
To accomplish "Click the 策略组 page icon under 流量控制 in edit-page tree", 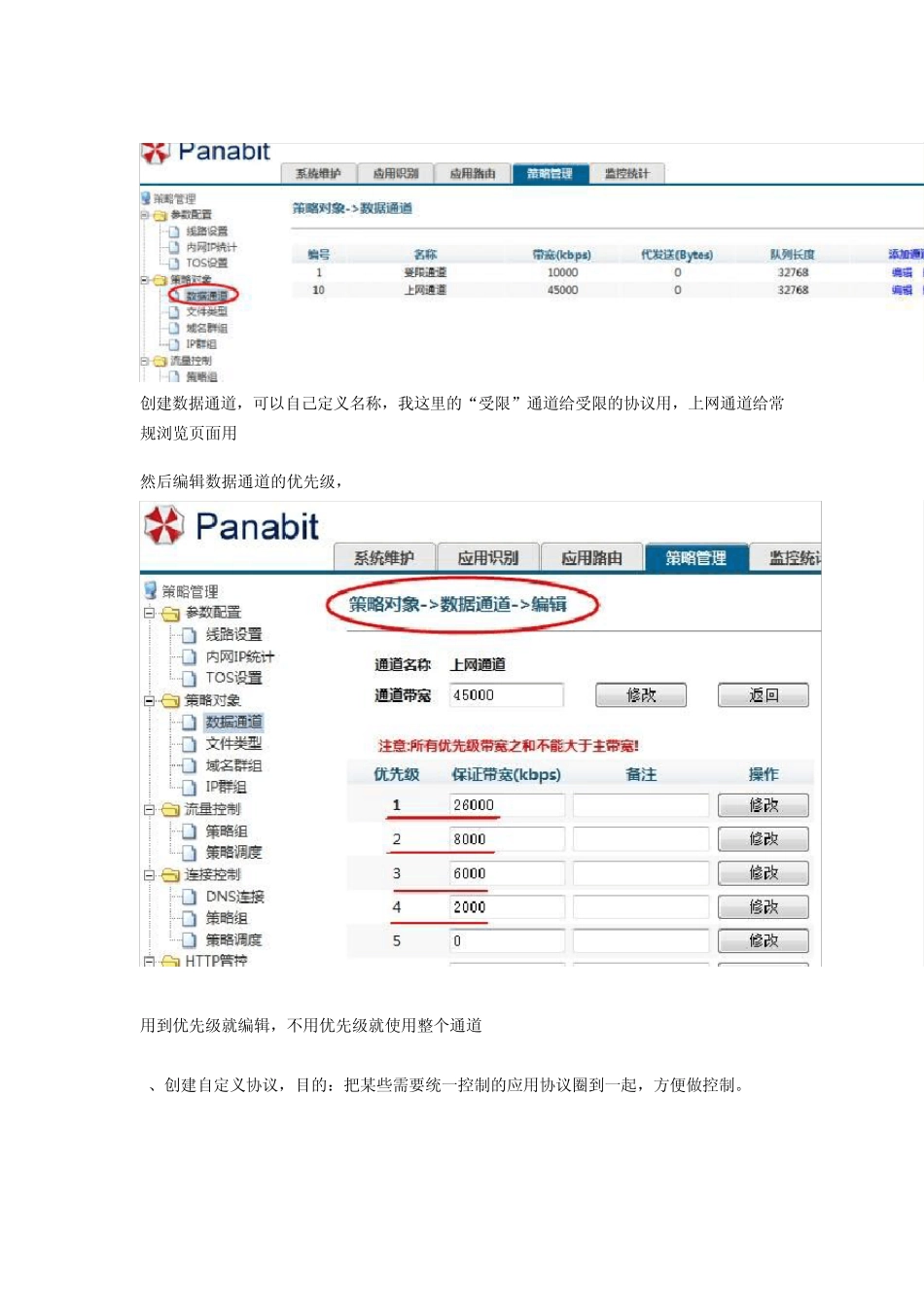I will click(190, 830).
